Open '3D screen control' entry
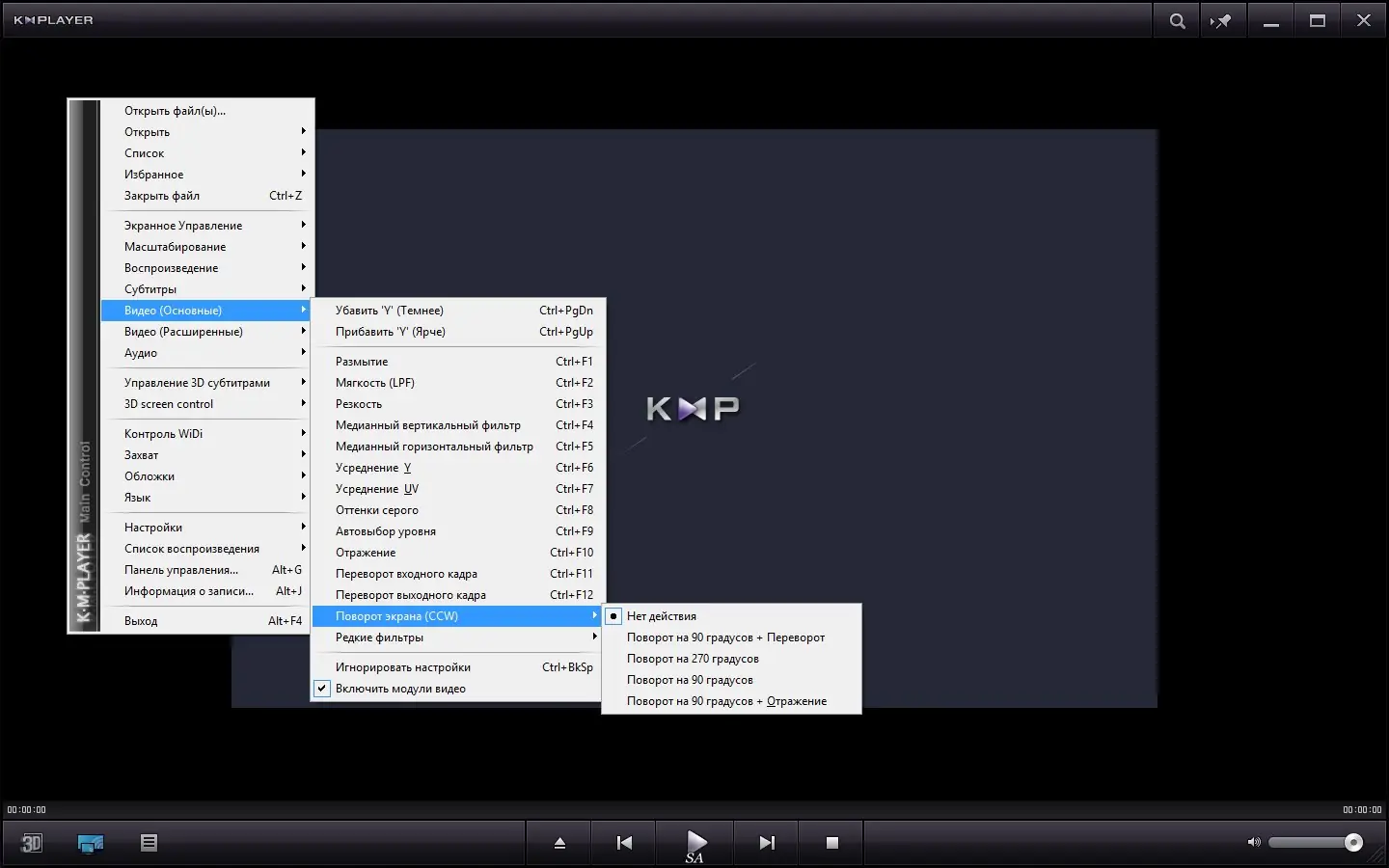The width and height of the screenshot is (1389, 868). (x=205, y=404)
